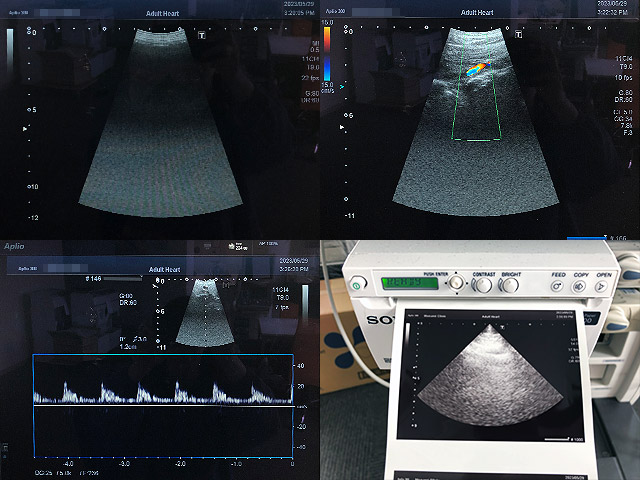The width and height of the screenshot is (640, 480).
Task: Tap the COPY button on the printer
Action: pyautogui.click(x=579, y=287)
